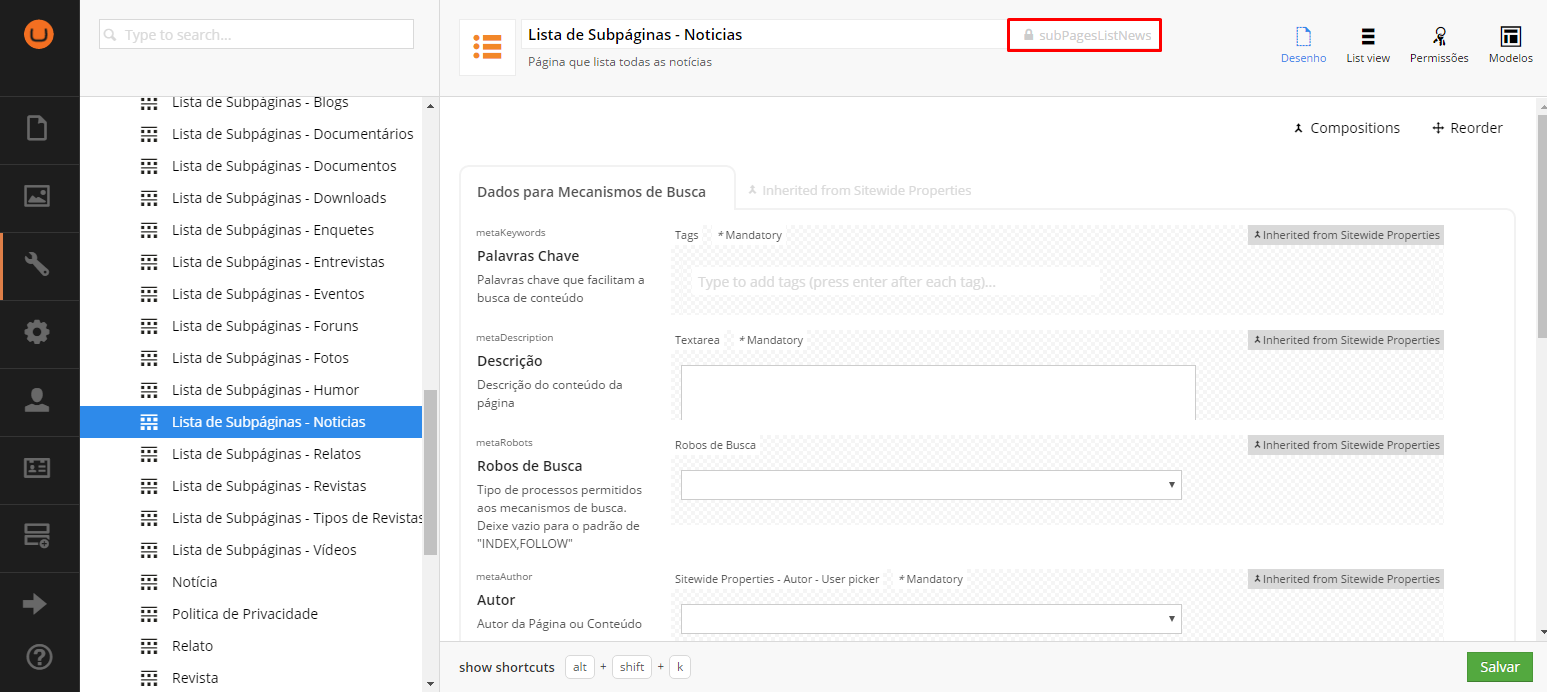Click the search box in tree
The image size is (1547, 692).
point(256,34)
